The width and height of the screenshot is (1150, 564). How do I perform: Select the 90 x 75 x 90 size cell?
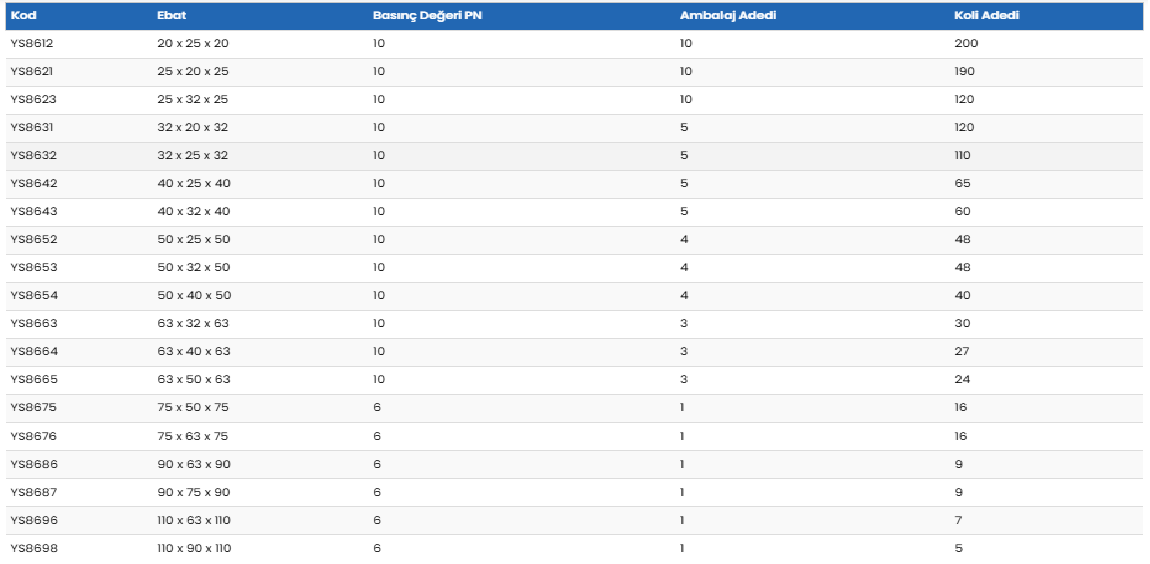[193, 492]
